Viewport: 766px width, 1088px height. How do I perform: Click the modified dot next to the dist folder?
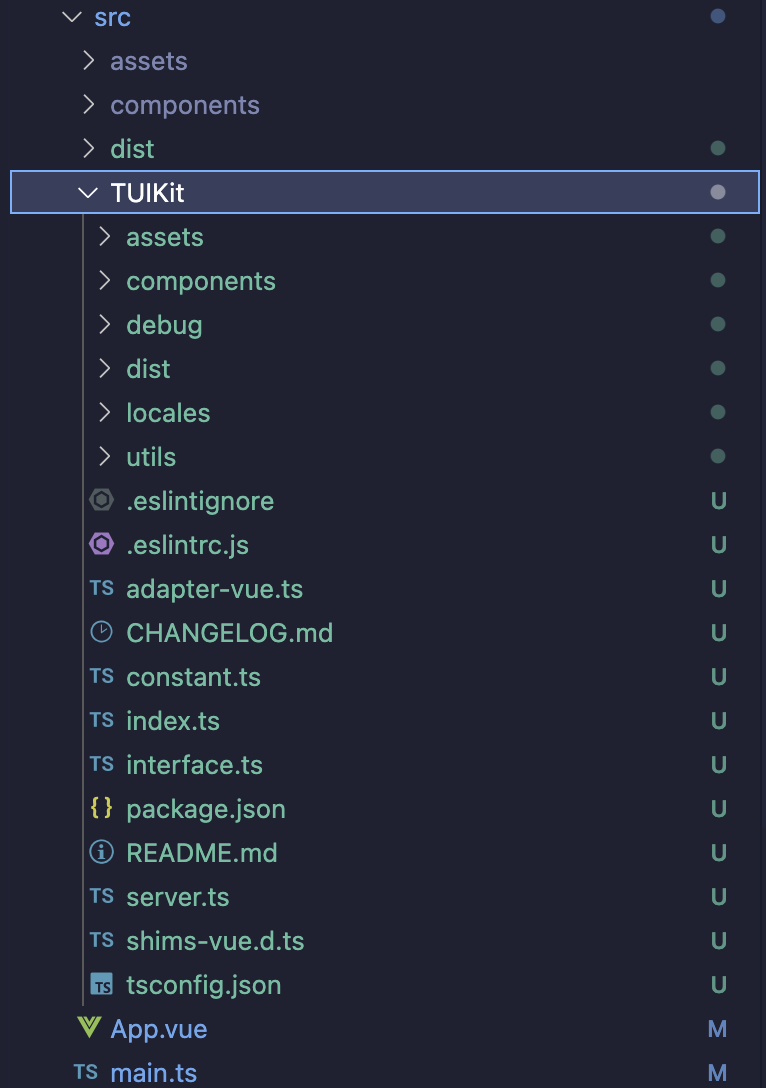[718, 148]
